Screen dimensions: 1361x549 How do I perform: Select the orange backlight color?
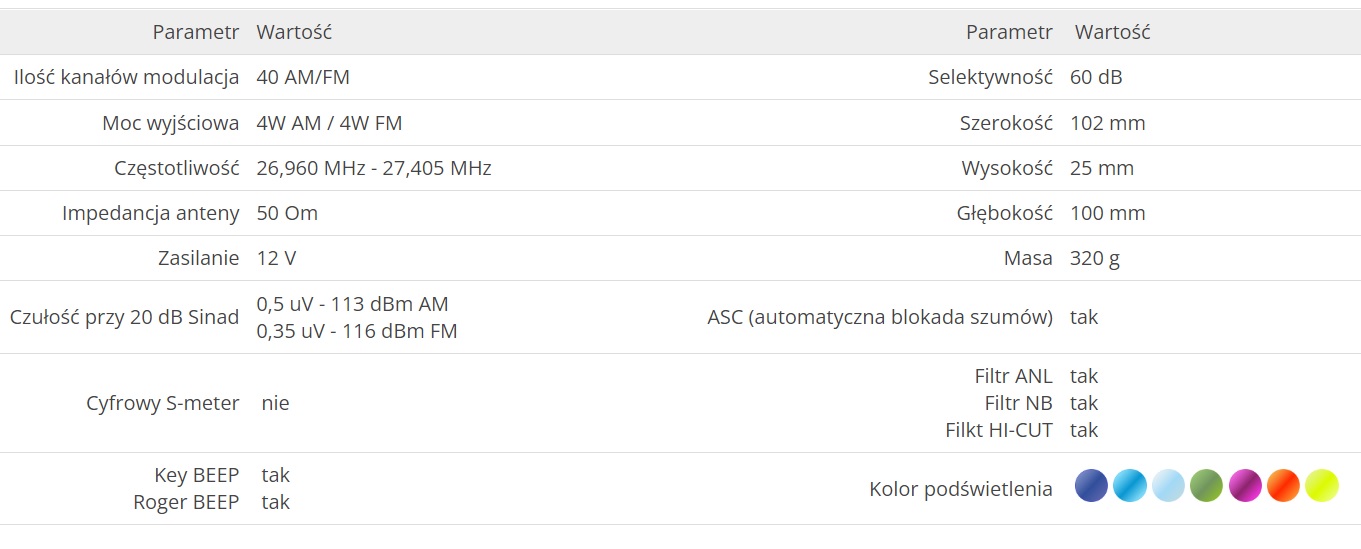[1283, 486]
